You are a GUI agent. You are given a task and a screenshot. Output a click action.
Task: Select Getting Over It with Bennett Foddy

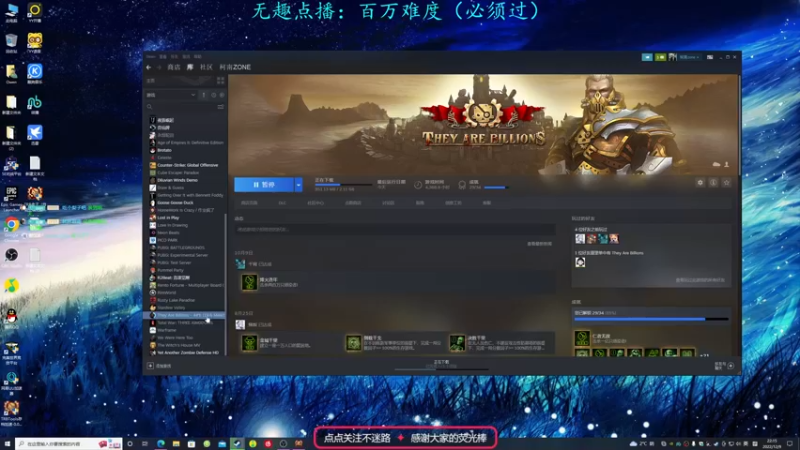point(186,195)
